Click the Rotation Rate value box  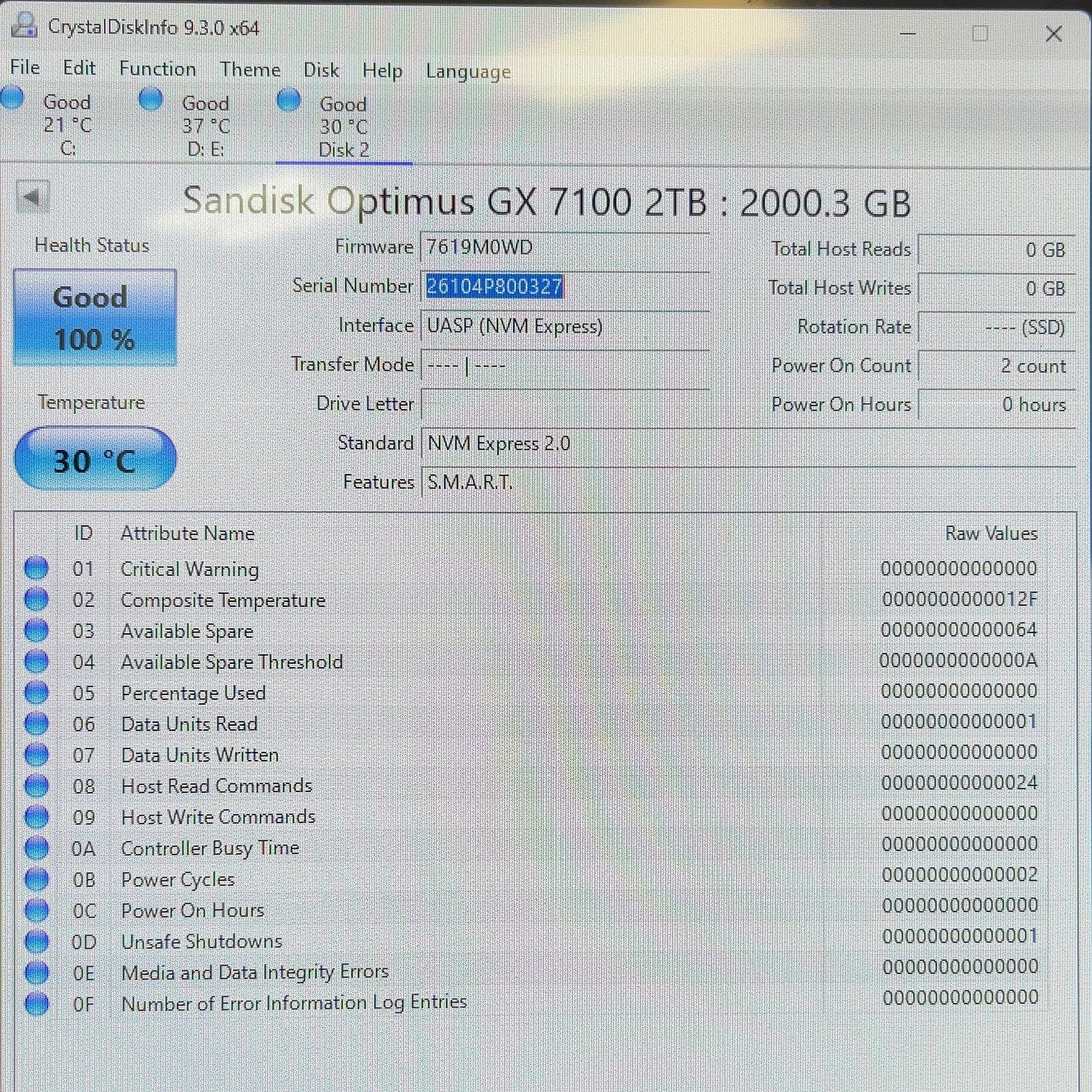997,328
